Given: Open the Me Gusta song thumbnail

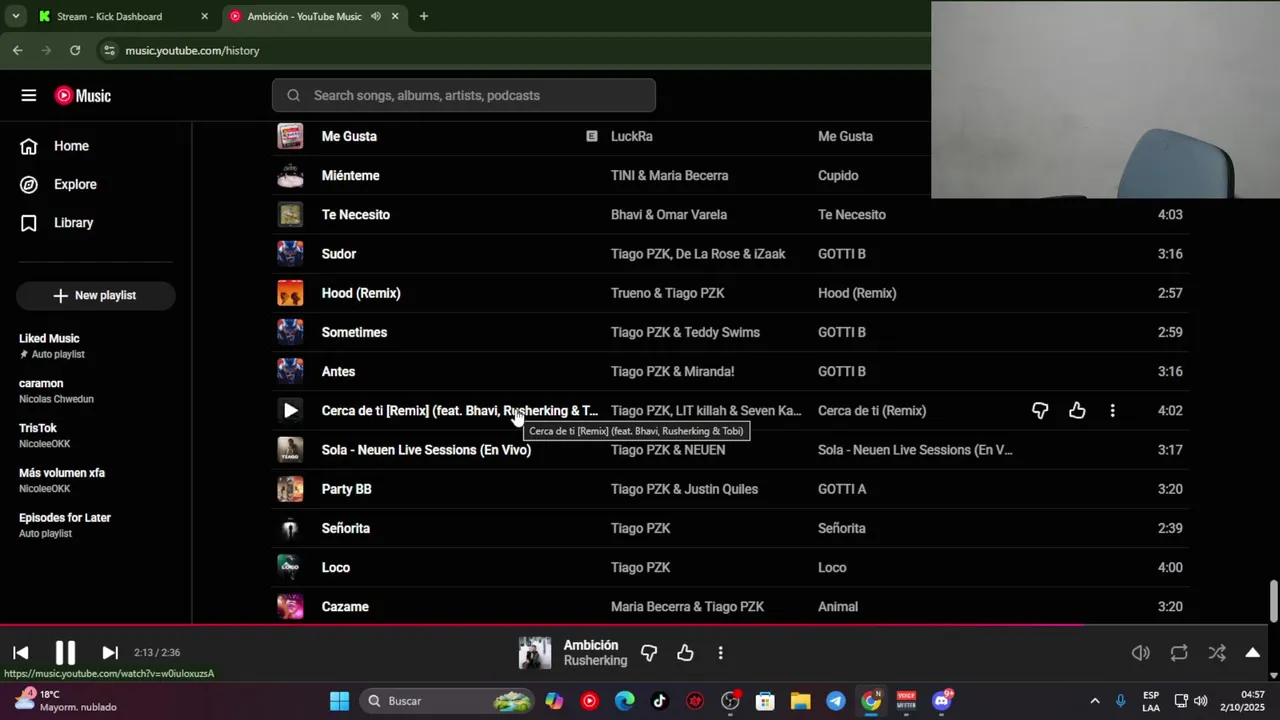Looking at the screenshot, I should [290, 136].
